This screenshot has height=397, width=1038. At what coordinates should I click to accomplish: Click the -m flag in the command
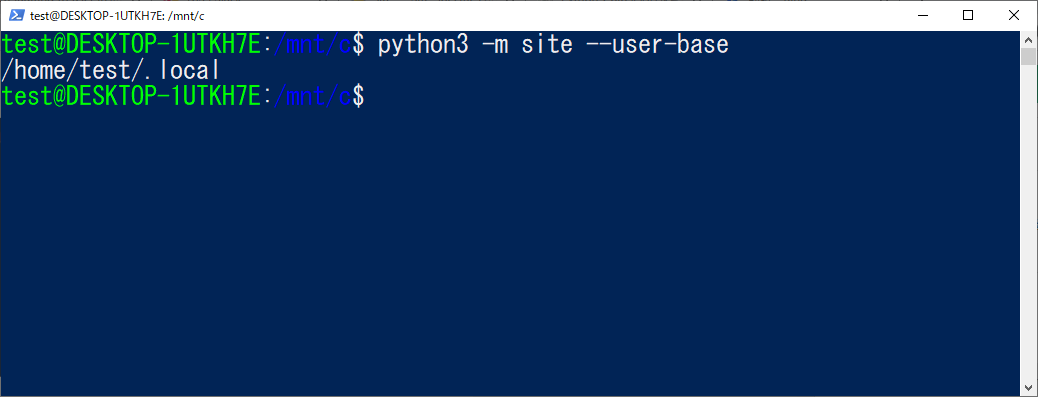(493, 46)
